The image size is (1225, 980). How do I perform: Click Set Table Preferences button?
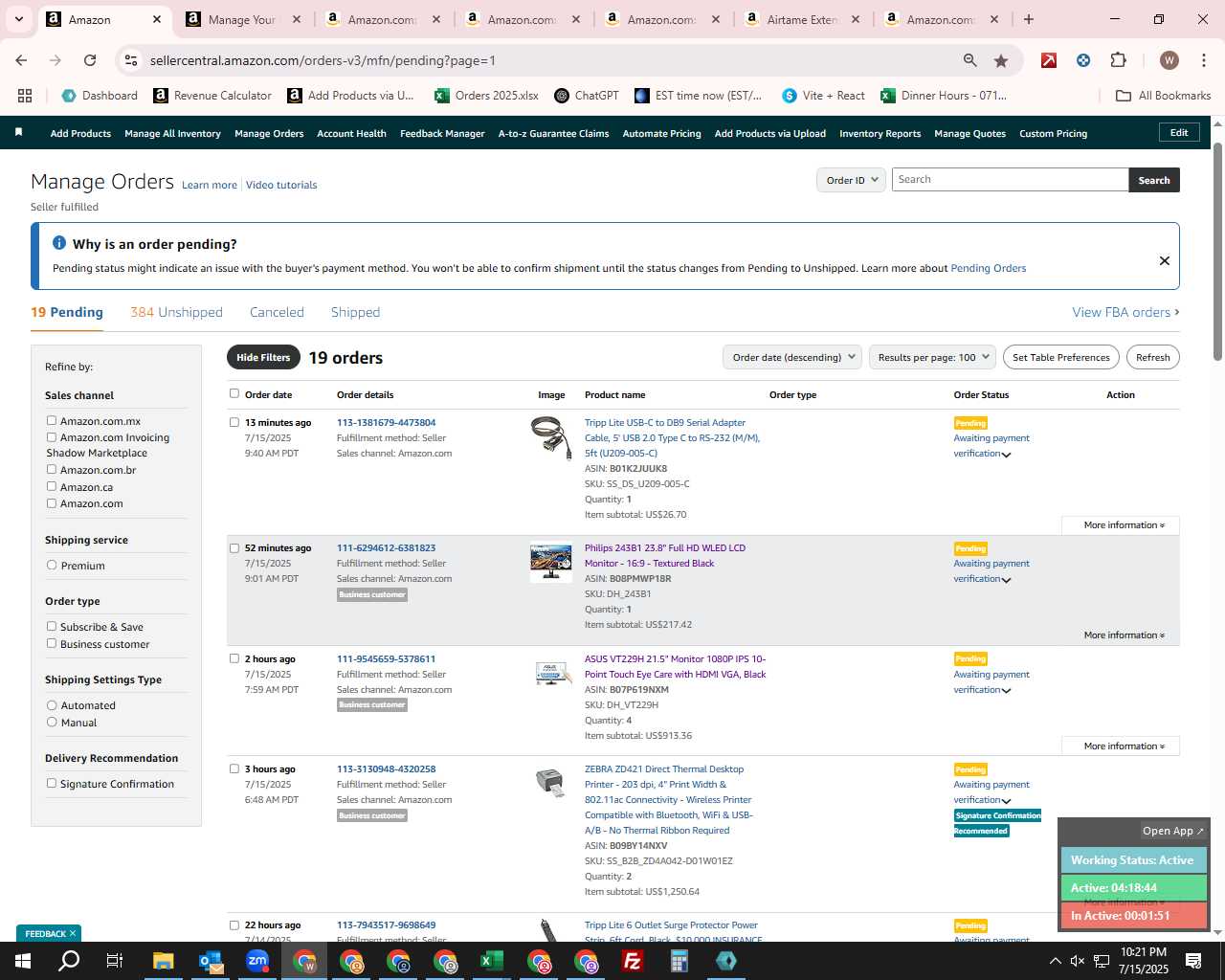pyautogui.click(x=1061, y=357)
